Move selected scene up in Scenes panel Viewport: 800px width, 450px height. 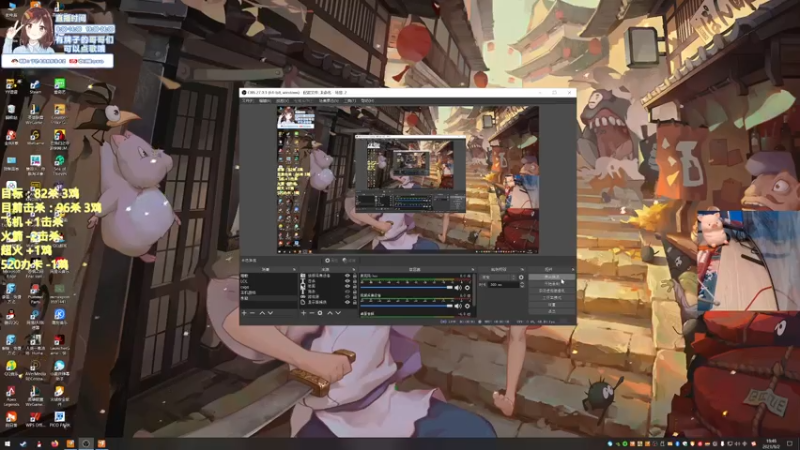pyautogui.click(x=262, y=313)
